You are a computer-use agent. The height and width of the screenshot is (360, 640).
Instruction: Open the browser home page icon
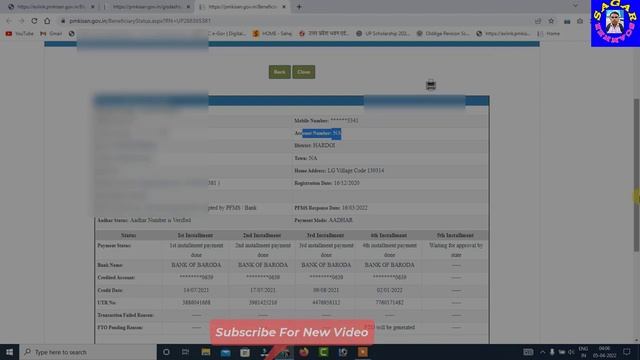pyautogui.click(x=47, y=21)
